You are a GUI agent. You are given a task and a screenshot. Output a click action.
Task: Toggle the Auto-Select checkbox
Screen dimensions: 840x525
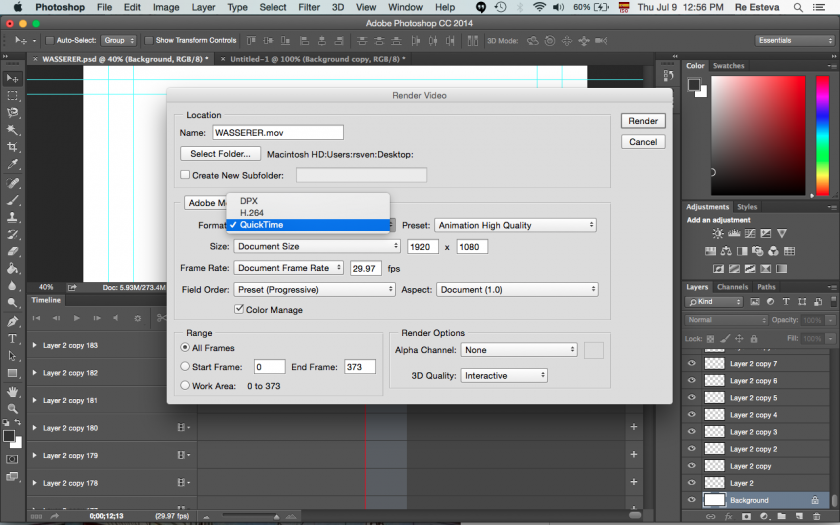pos(50,40)
